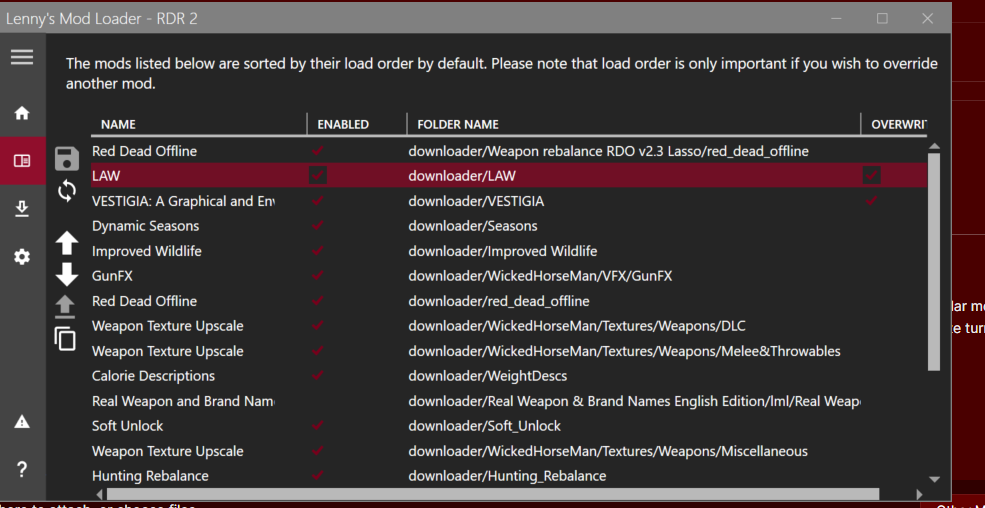Screen dimensions: 985x508
Task: Open the Downloads sidebar icon
Action: (21, 207)
